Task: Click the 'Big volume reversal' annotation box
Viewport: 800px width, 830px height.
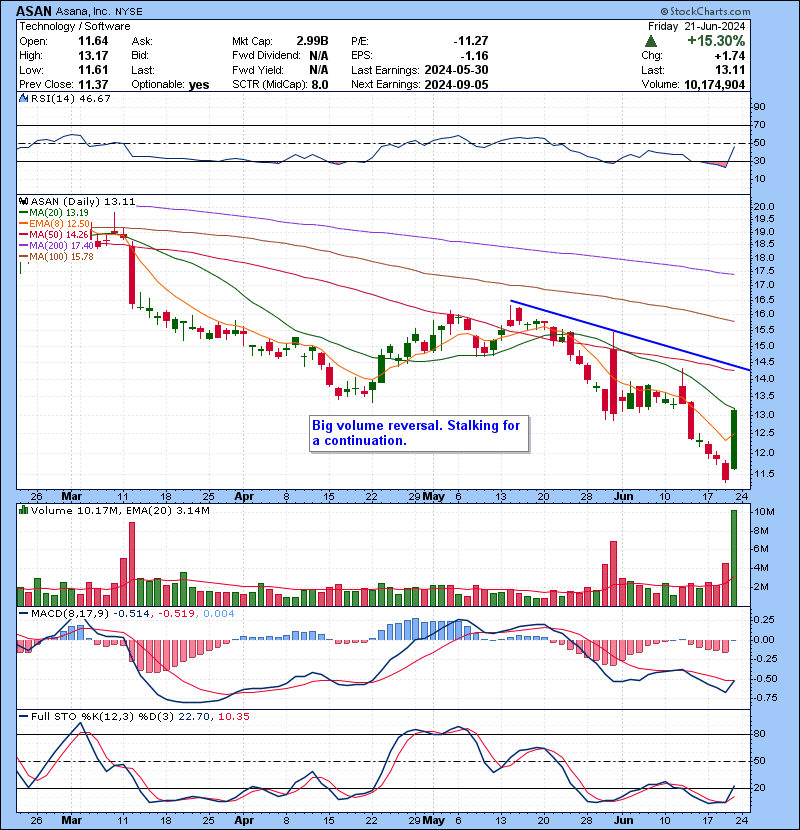Action: 419,434
